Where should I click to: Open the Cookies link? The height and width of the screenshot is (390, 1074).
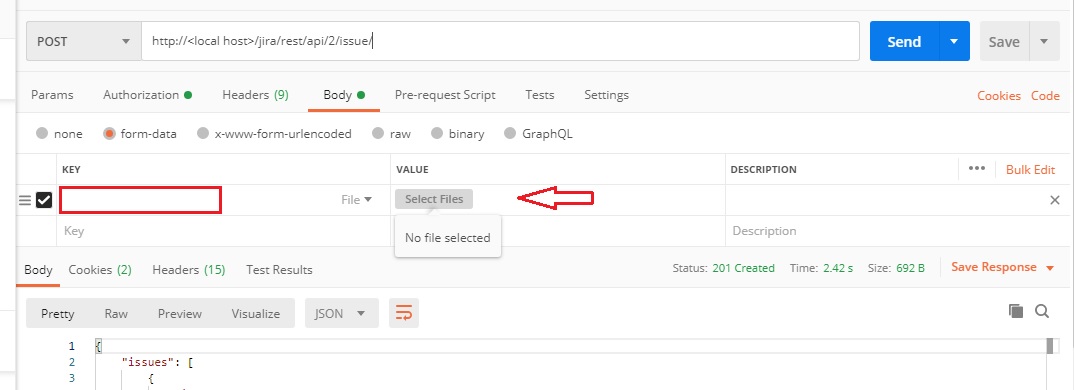999,96
